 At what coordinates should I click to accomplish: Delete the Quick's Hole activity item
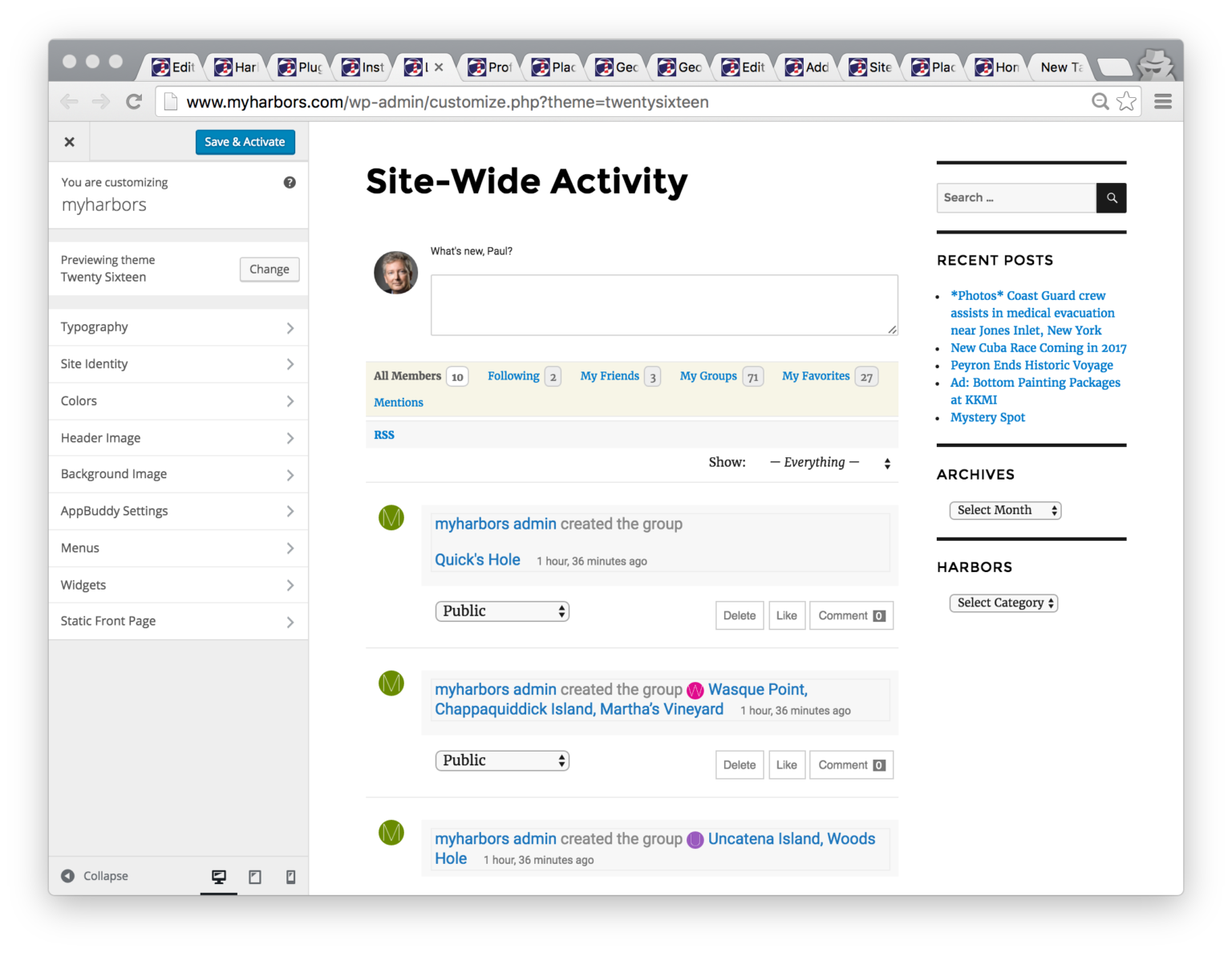tap(740, 616)
